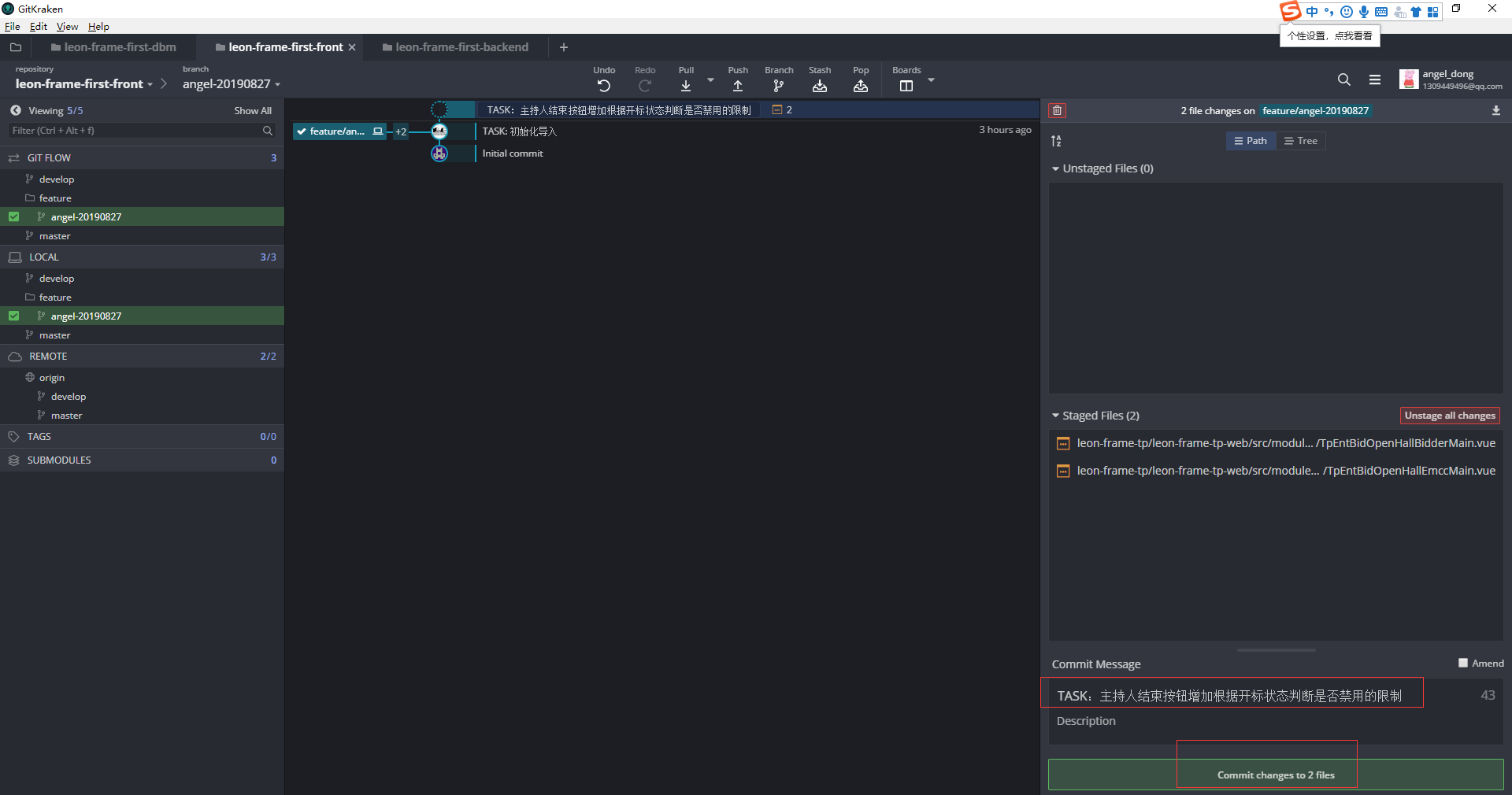Image resolution: width=1512 pixels, height=795 pixels.
Task: Click the Pull icon in toolbar
Action: tap(686, 86)
